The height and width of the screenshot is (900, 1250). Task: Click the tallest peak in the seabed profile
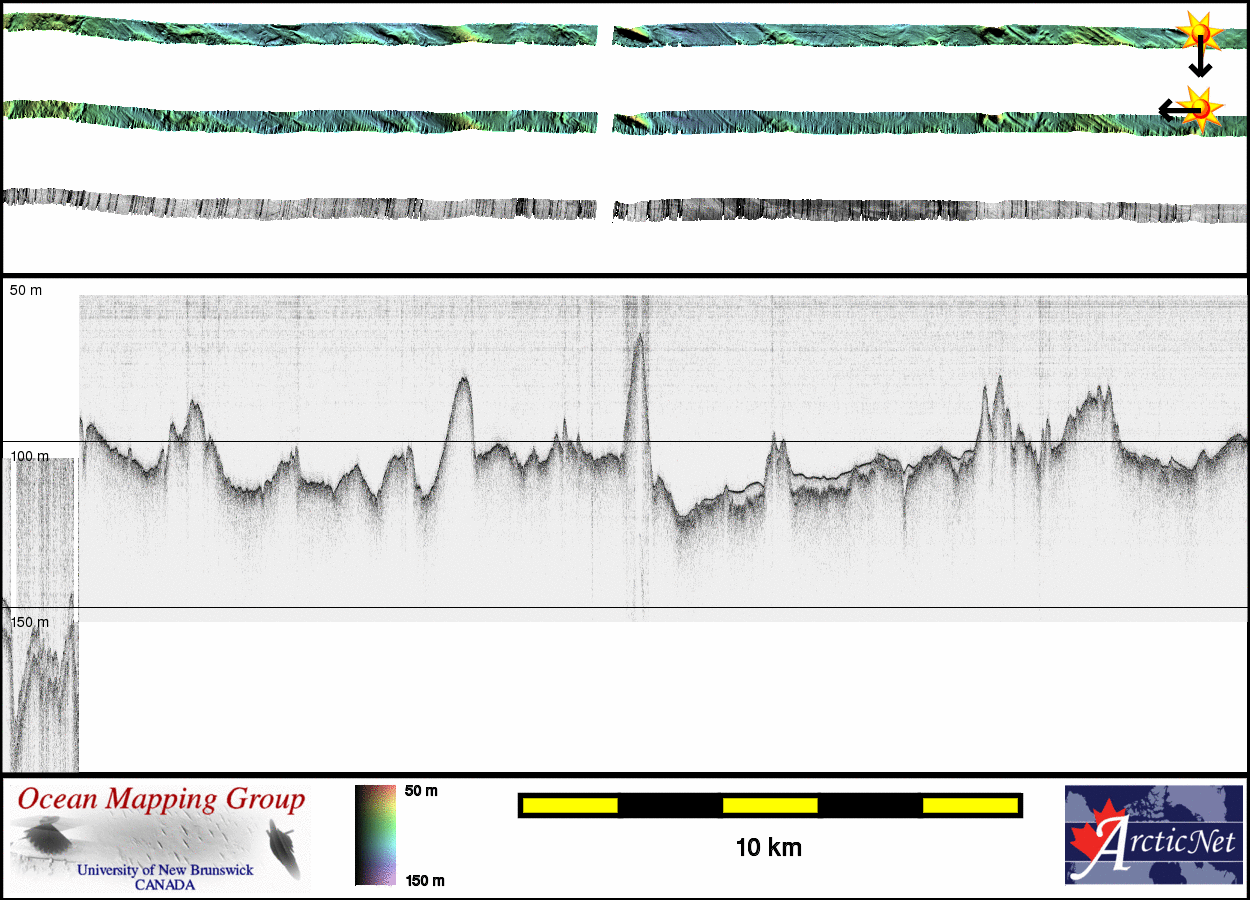tap(637, 338)
